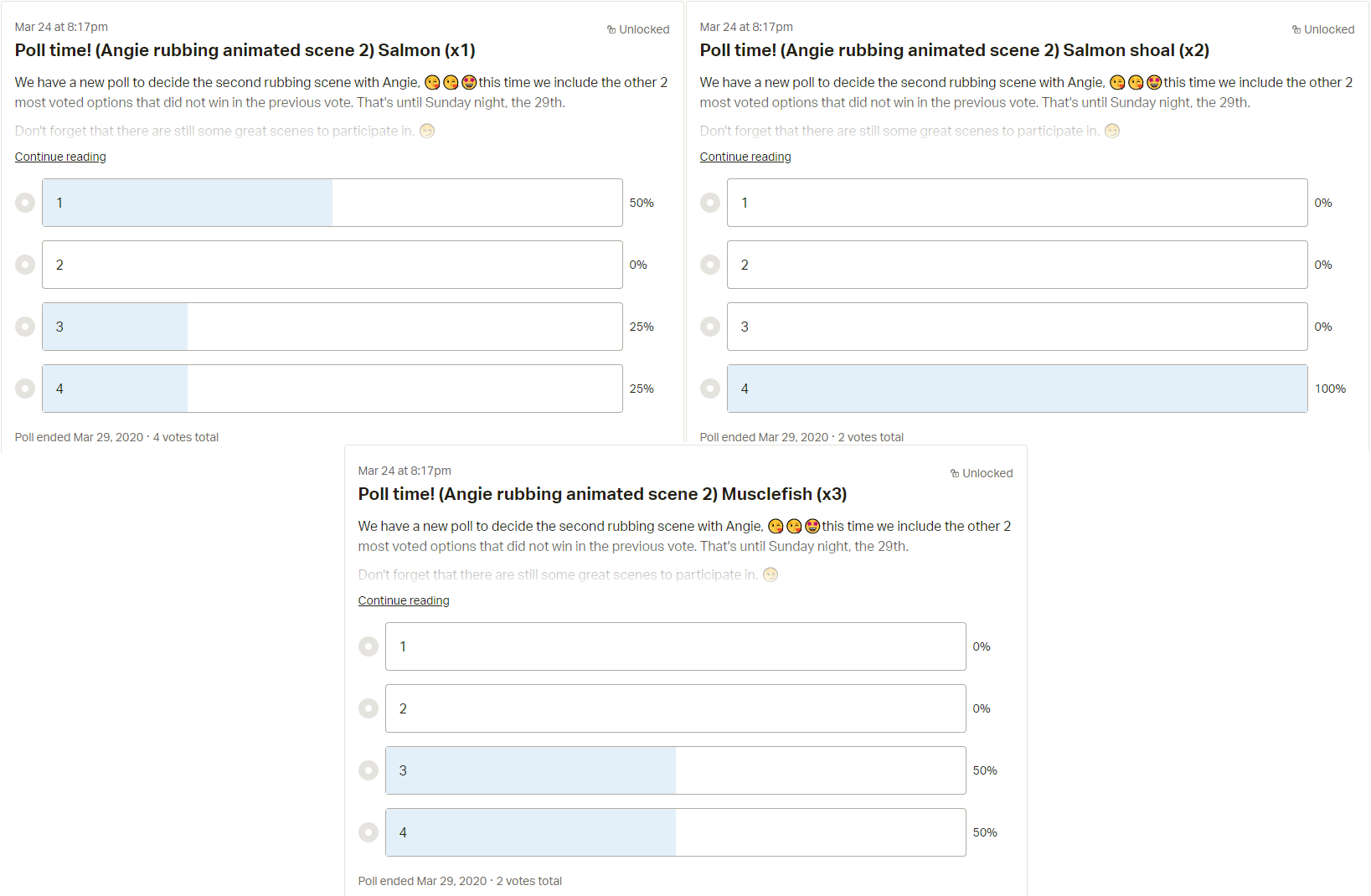Open the Musclefish (x3) poll post title

(602, 494)
